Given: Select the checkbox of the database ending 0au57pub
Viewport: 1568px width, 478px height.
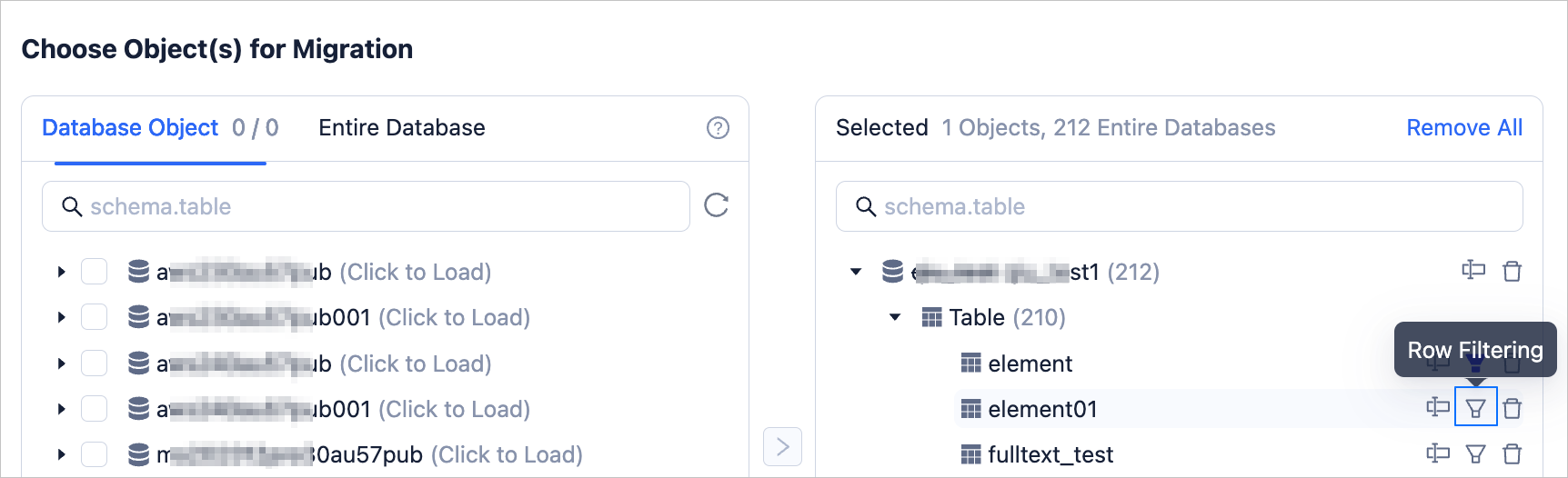Looking at the screenshot, I should click(x=95, y=454).
